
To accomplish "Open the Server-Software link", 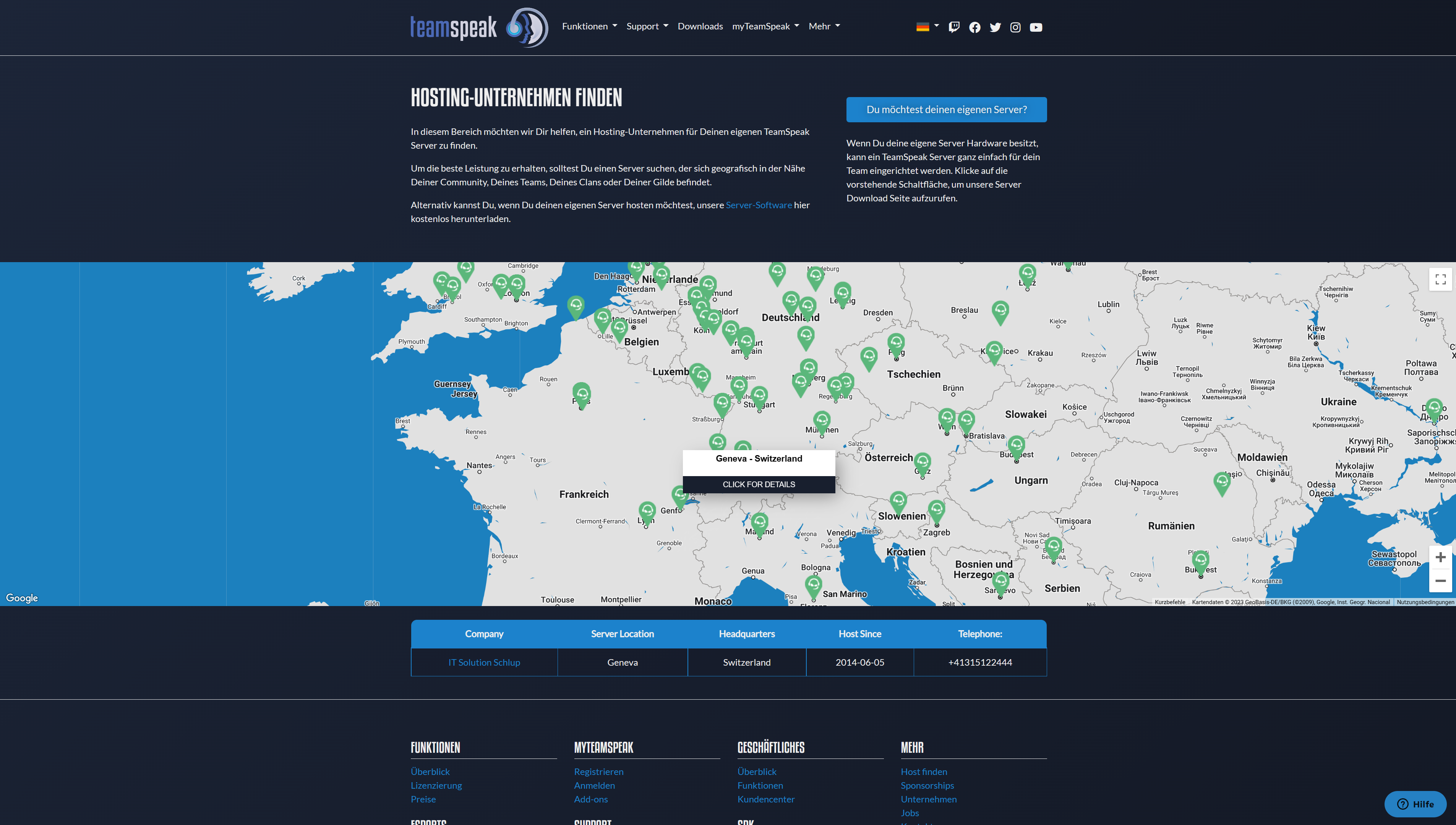I will [x=759, y=205].
